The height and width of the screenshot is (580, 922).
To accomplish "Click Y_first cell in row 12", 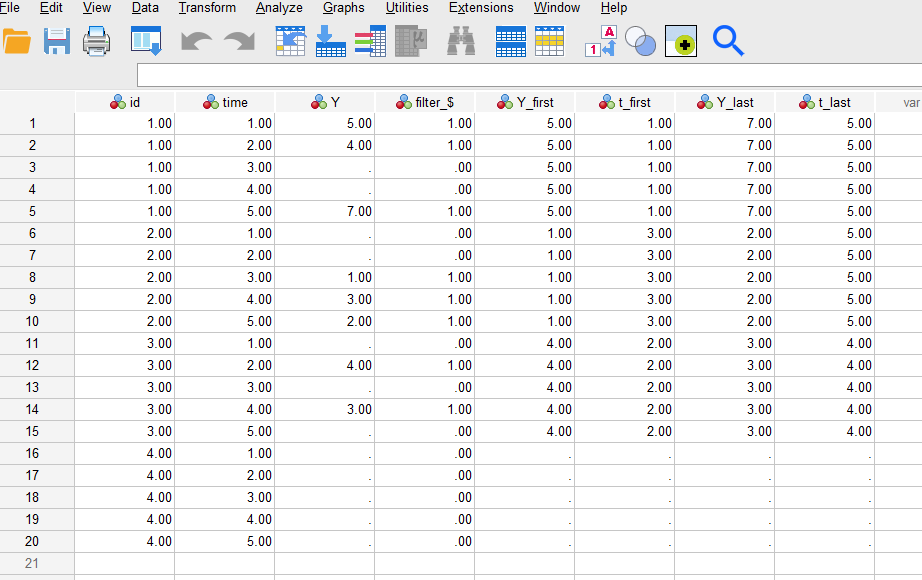I will pos(525,365).
